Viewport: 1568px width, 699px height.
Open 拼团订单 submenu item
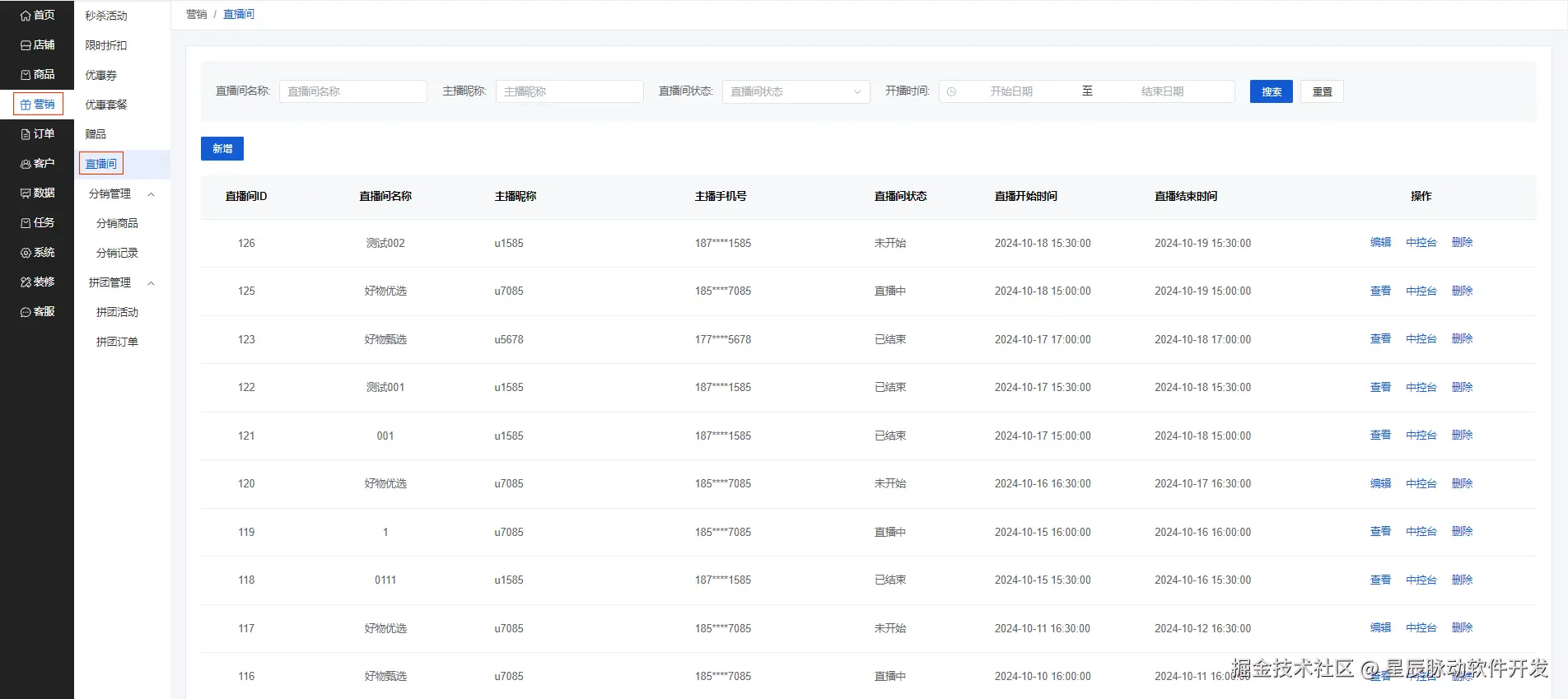click(117, 342)
